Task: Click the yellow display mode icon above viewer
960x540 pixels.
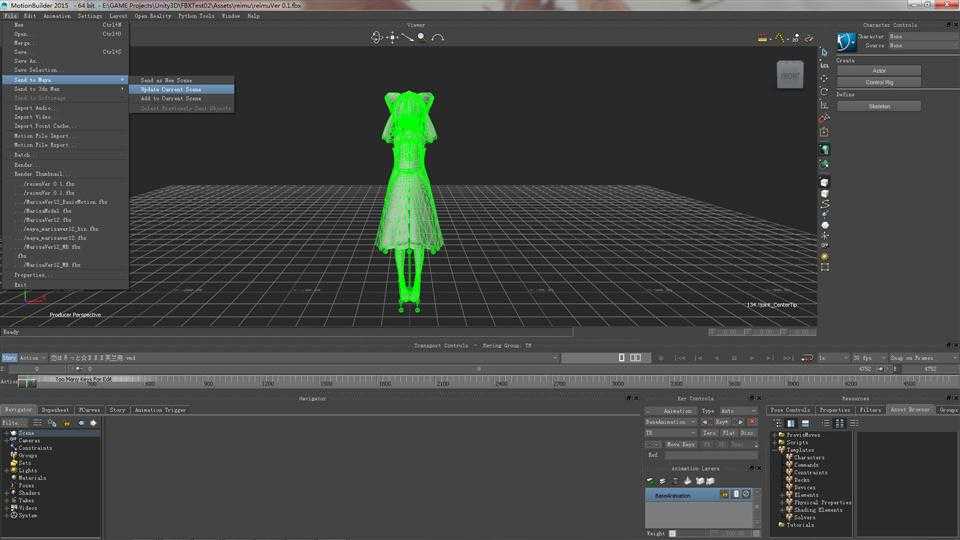Action: [x=779, y=38]
